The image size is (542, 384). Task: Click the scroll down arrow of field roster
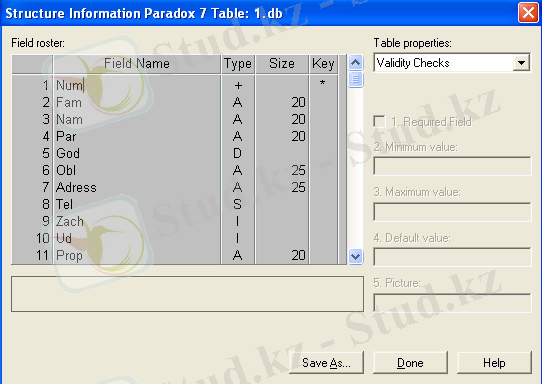point(355,256)
